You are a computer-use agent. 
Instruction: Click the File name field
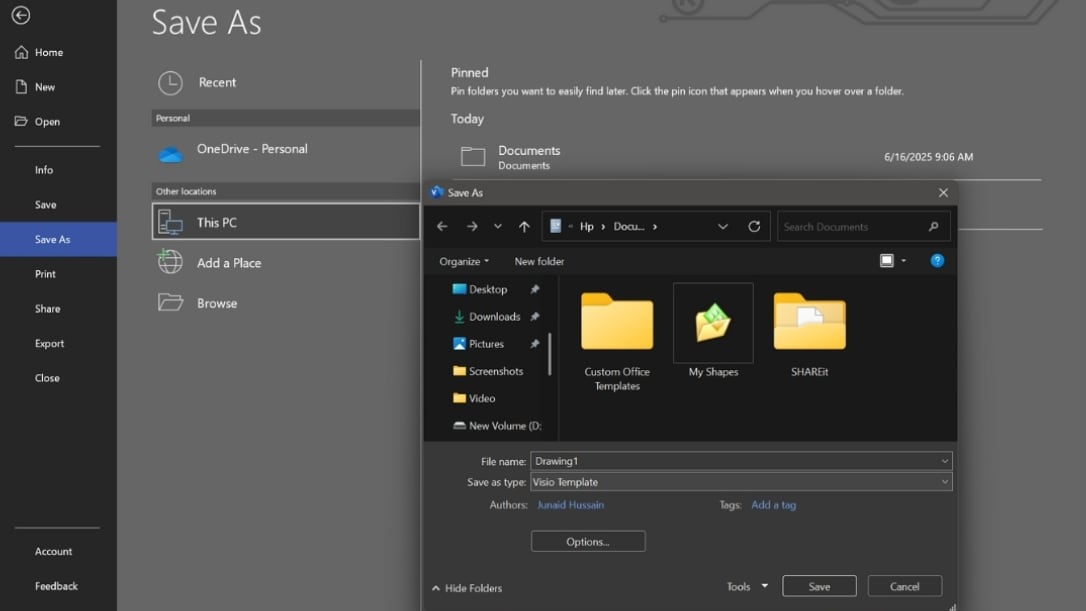pos(741,461)
